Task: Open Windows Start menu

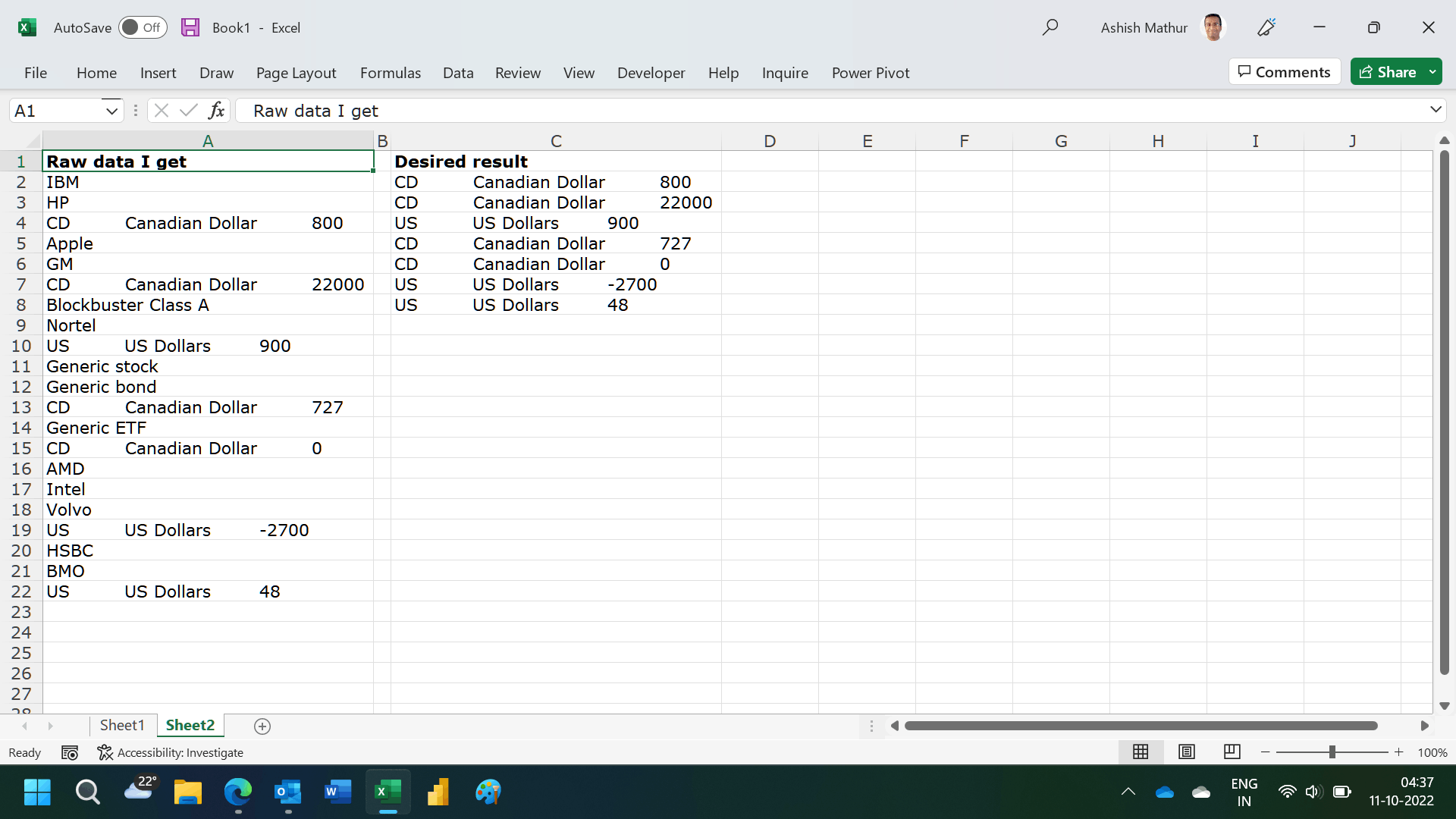Action: point(36,792)
